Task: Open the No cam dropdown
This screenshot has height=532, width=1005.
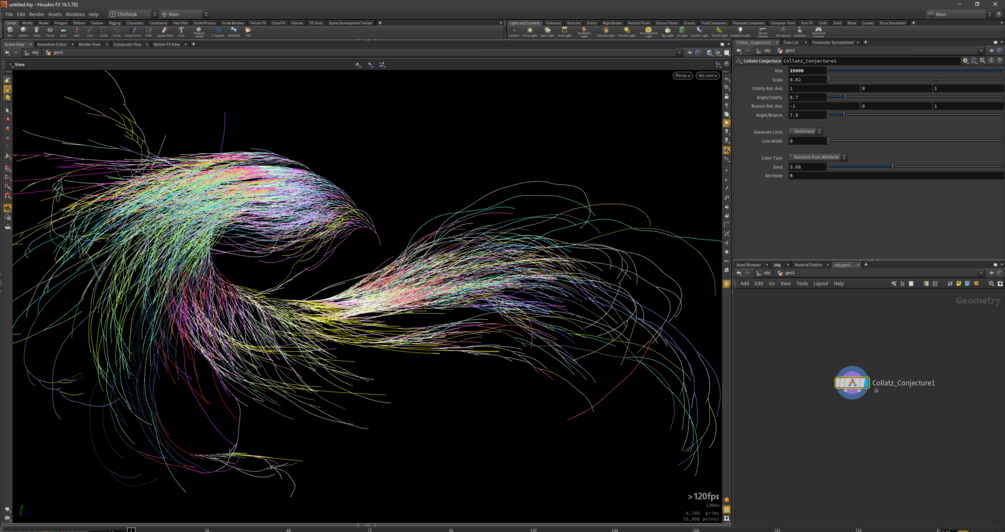Action: 707,76
